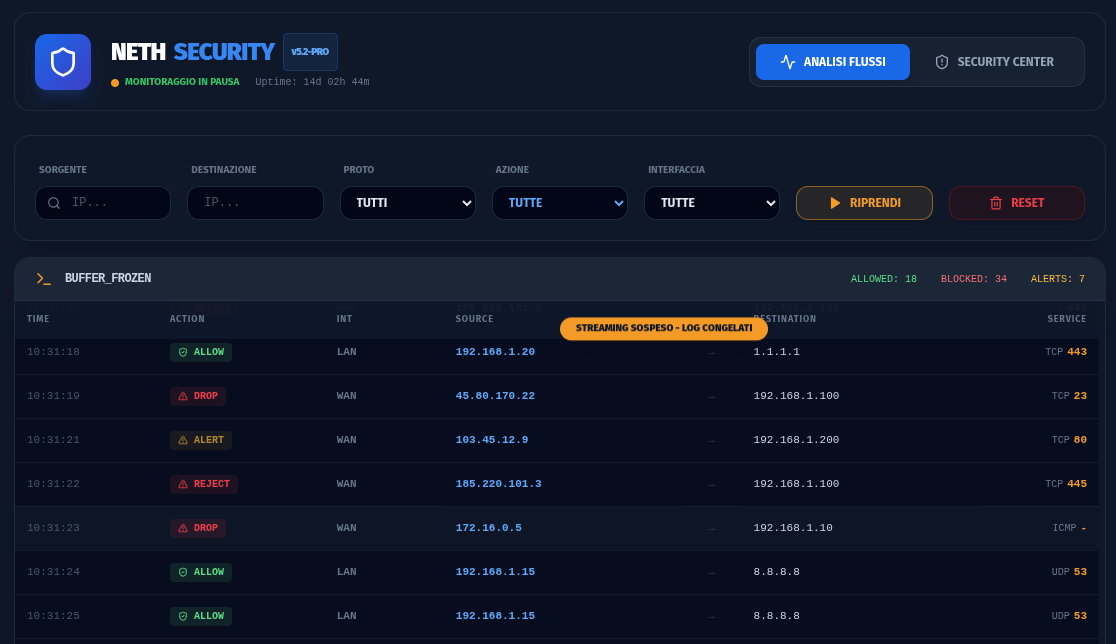This screenshot has width=1116, height=644.
Task: Click the REJECT badge for source 185.220.101.3
Action: (x=203, y=484)
